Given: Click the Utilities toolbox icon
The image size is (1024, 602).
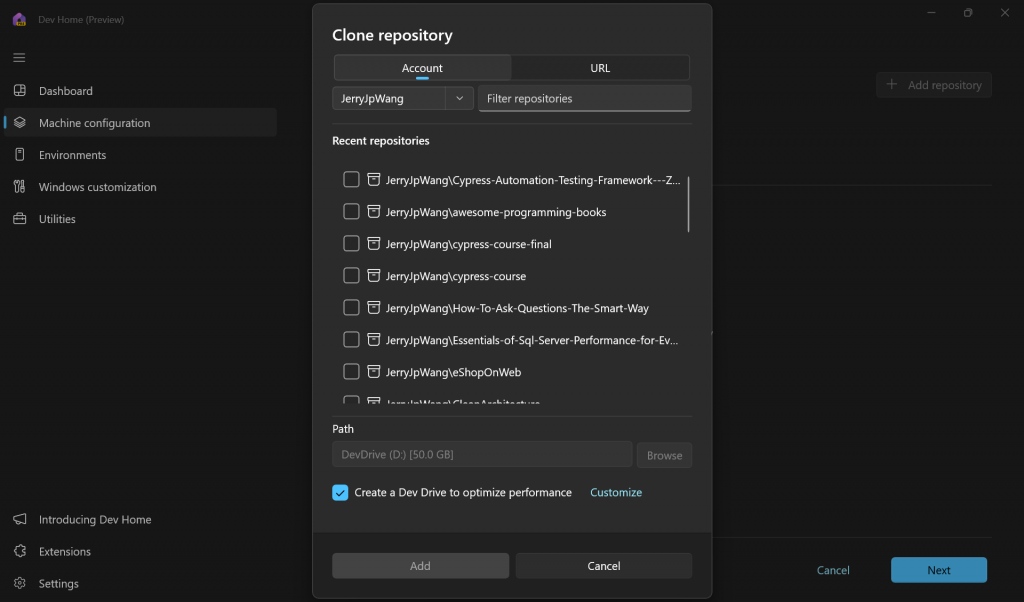Looking at the screenshot, I should [x=20, y=218].
